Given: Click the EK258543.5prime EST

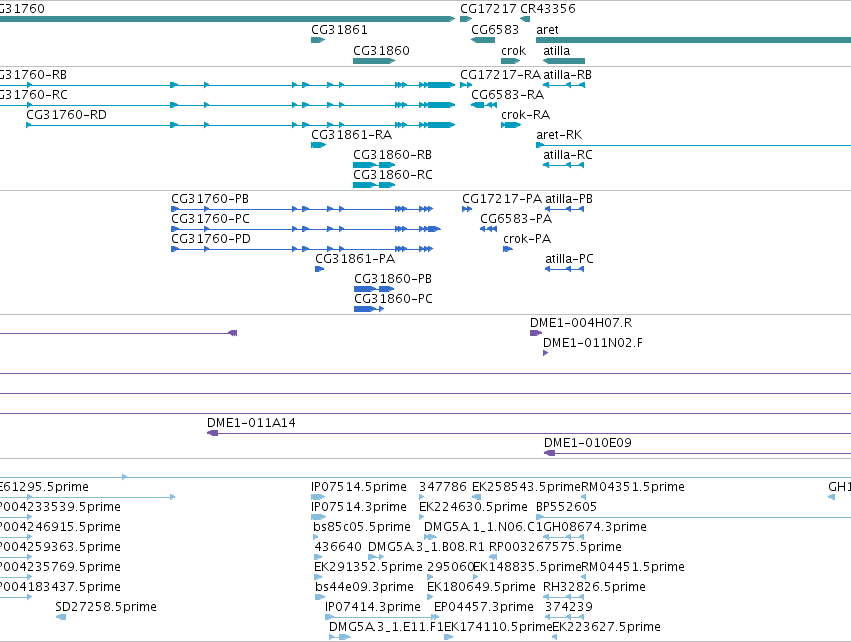Looking at the screenshot, I should [477, 497].
